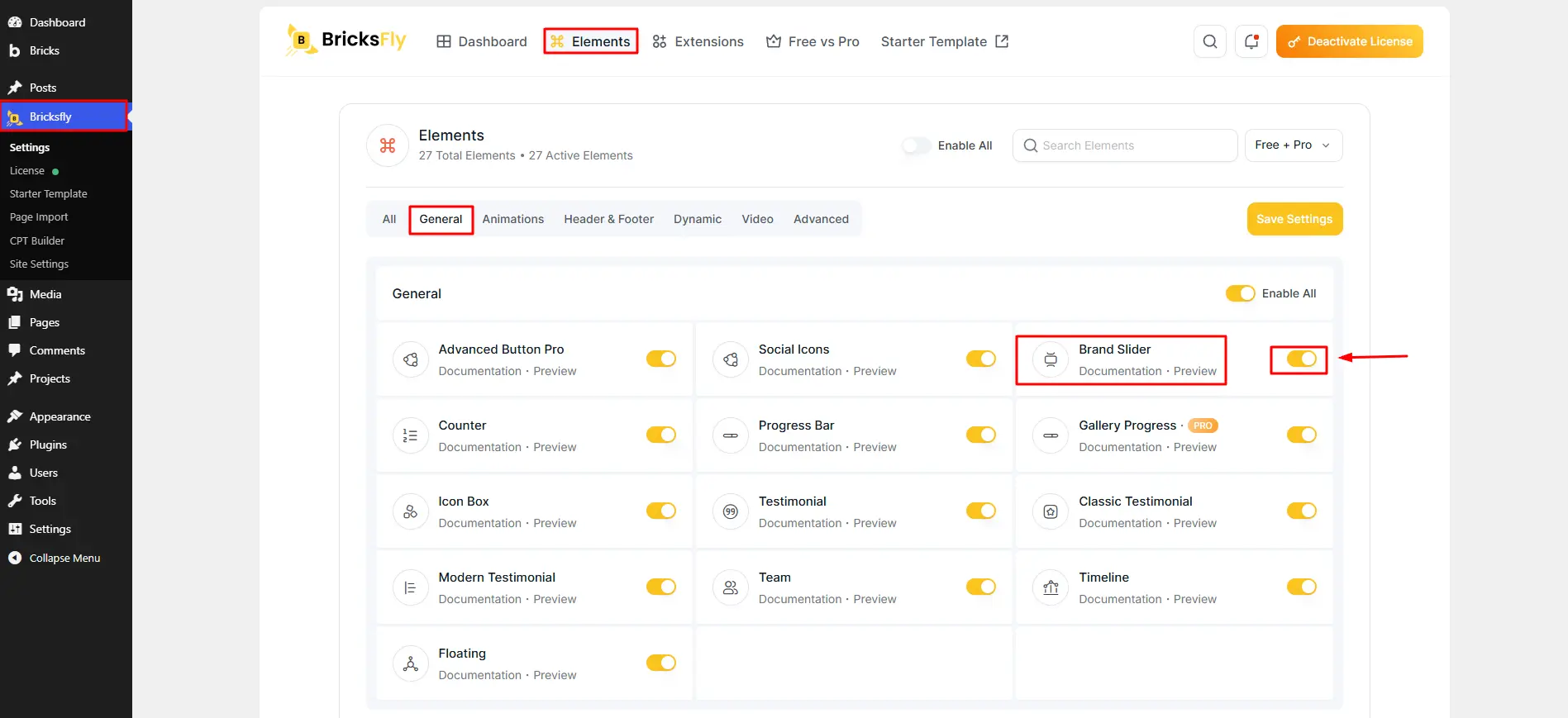Click the Timeline element icon

[x=1051, y=587]
